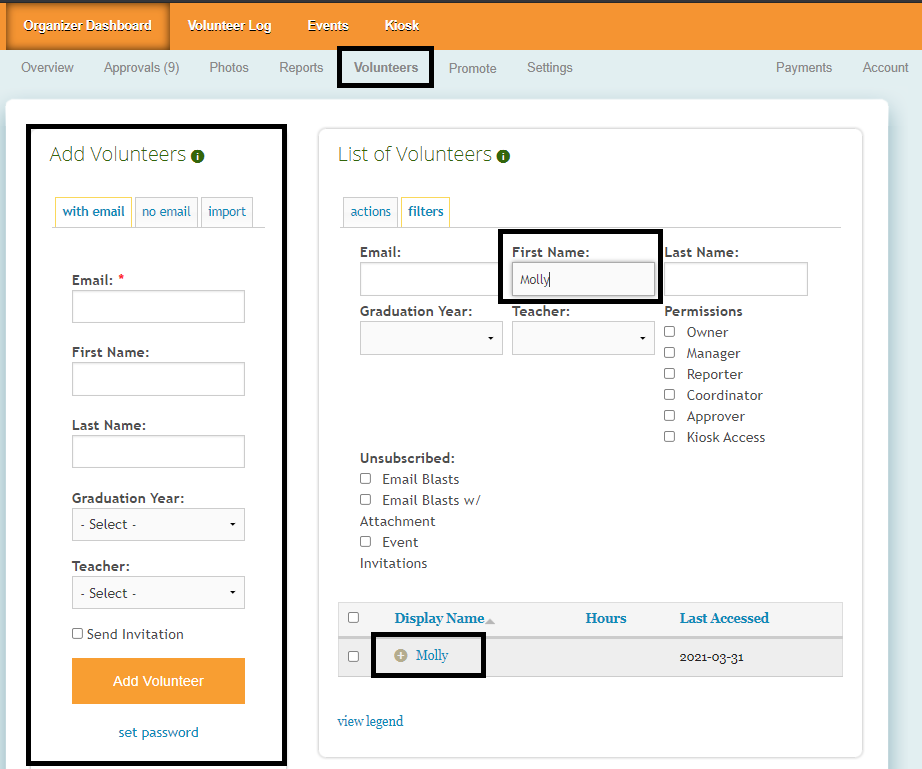922x769 pixels.
Task: Click Last Name field in Add Volunteers
Action: pos(158,452)
